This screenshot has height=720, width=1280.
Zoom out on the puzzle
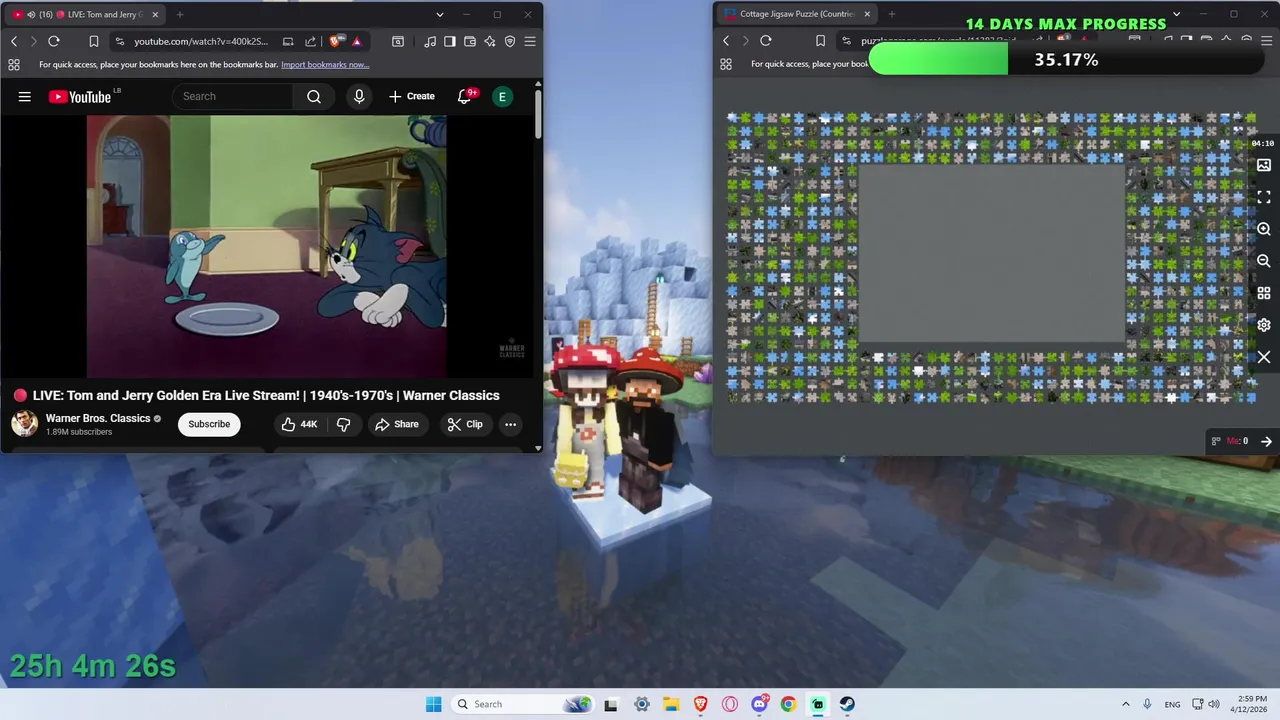click(1264, 261)
